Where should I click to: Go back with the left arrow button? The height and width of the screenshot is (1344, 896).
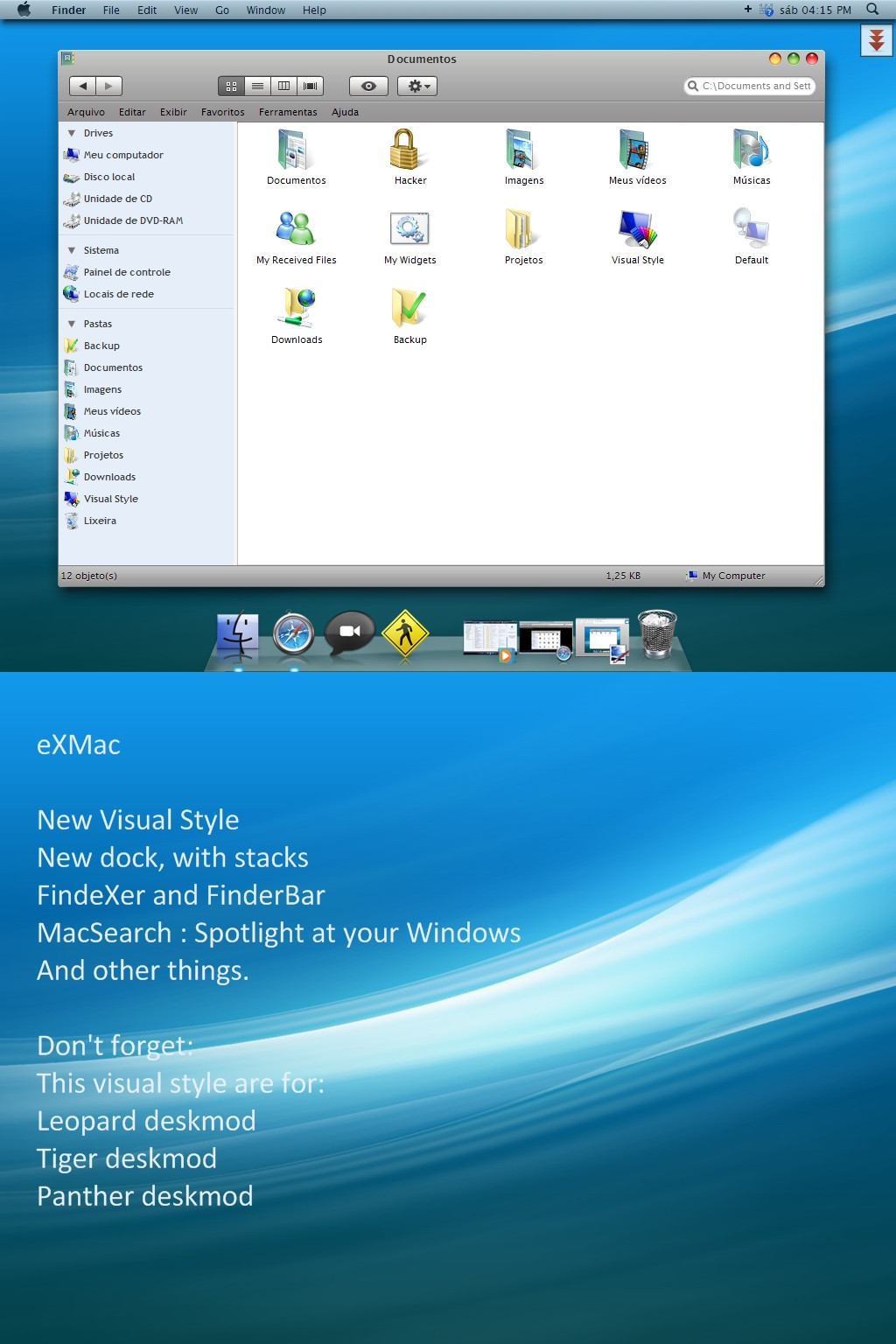(82, 86)
